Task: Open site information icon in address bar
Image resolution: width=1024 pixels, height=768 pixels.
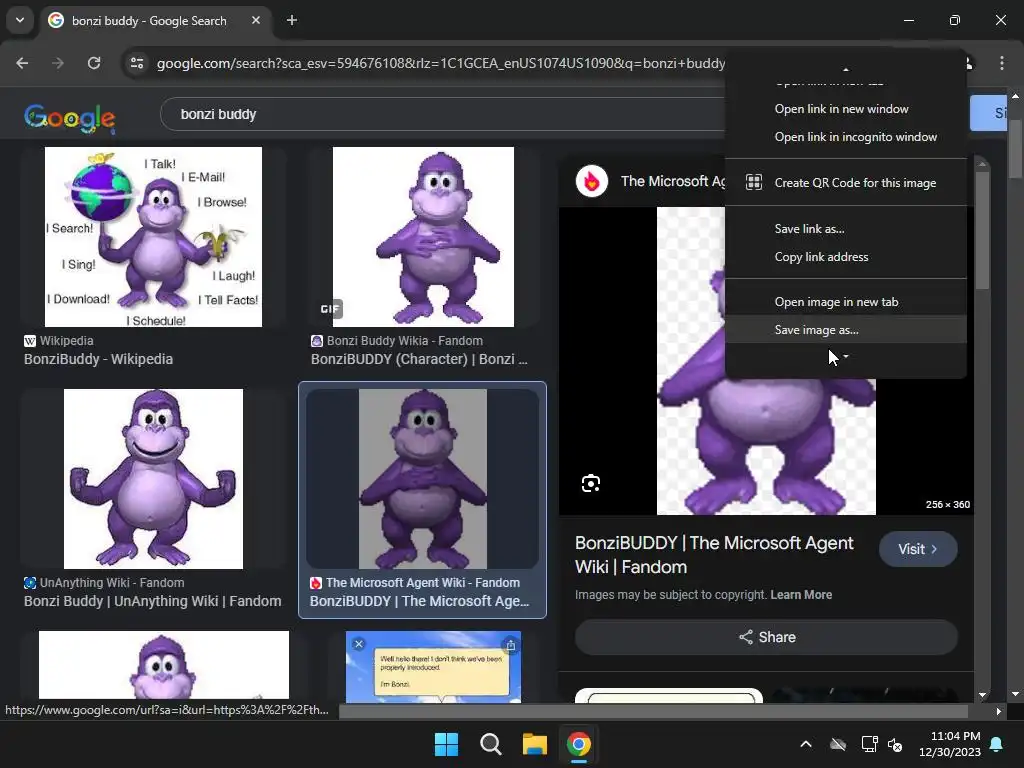Action: point(137,63)
